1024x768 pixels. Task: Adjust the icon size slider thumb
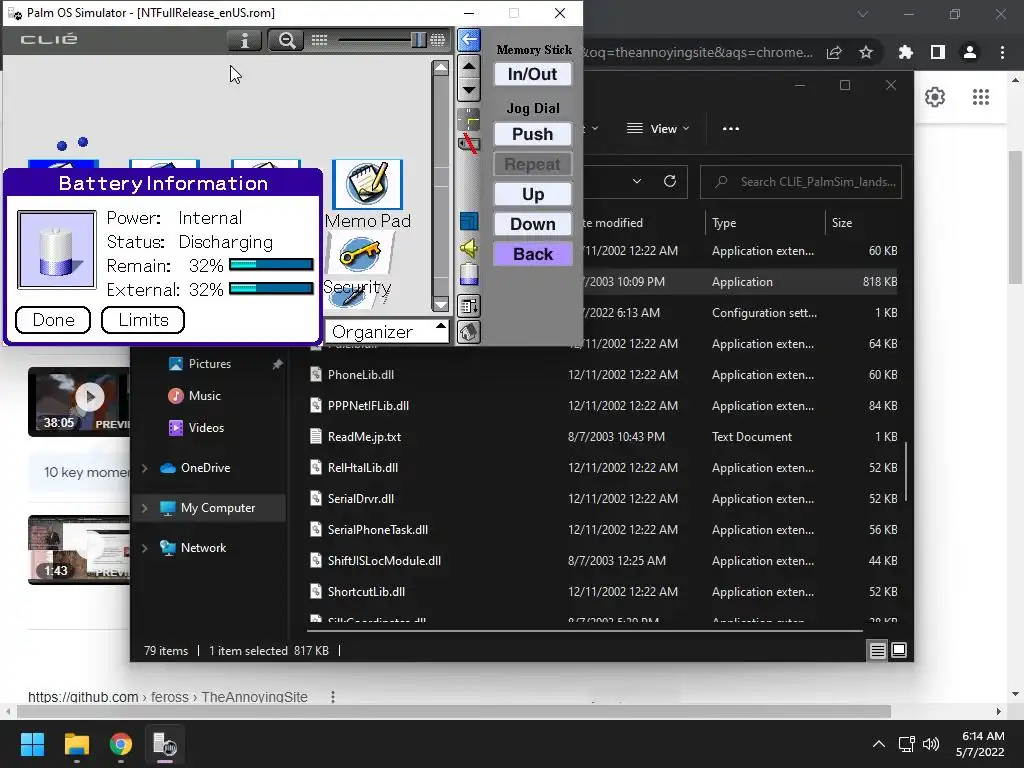click(418, 40)
